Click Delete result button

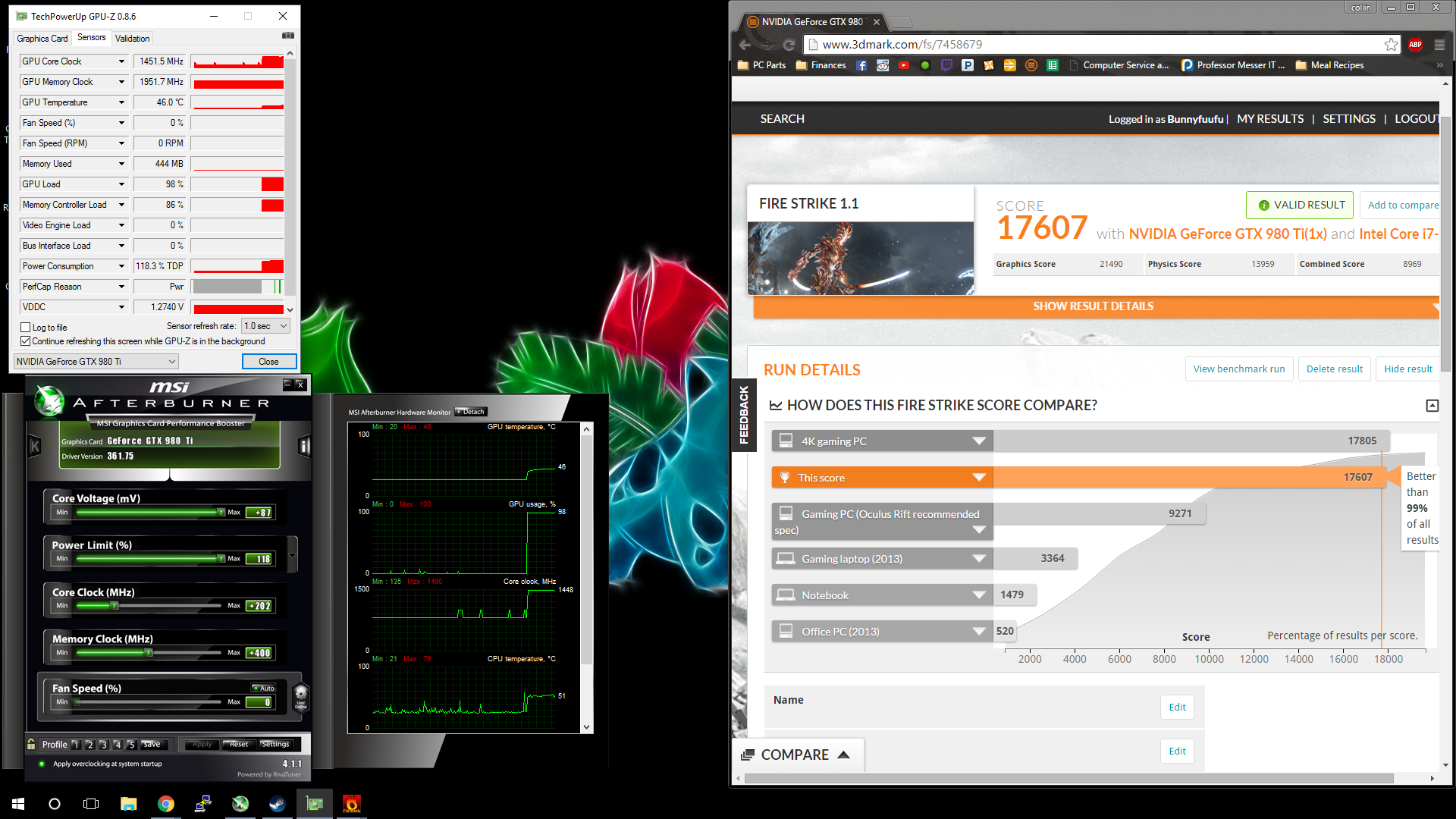tap(1334, 369)
